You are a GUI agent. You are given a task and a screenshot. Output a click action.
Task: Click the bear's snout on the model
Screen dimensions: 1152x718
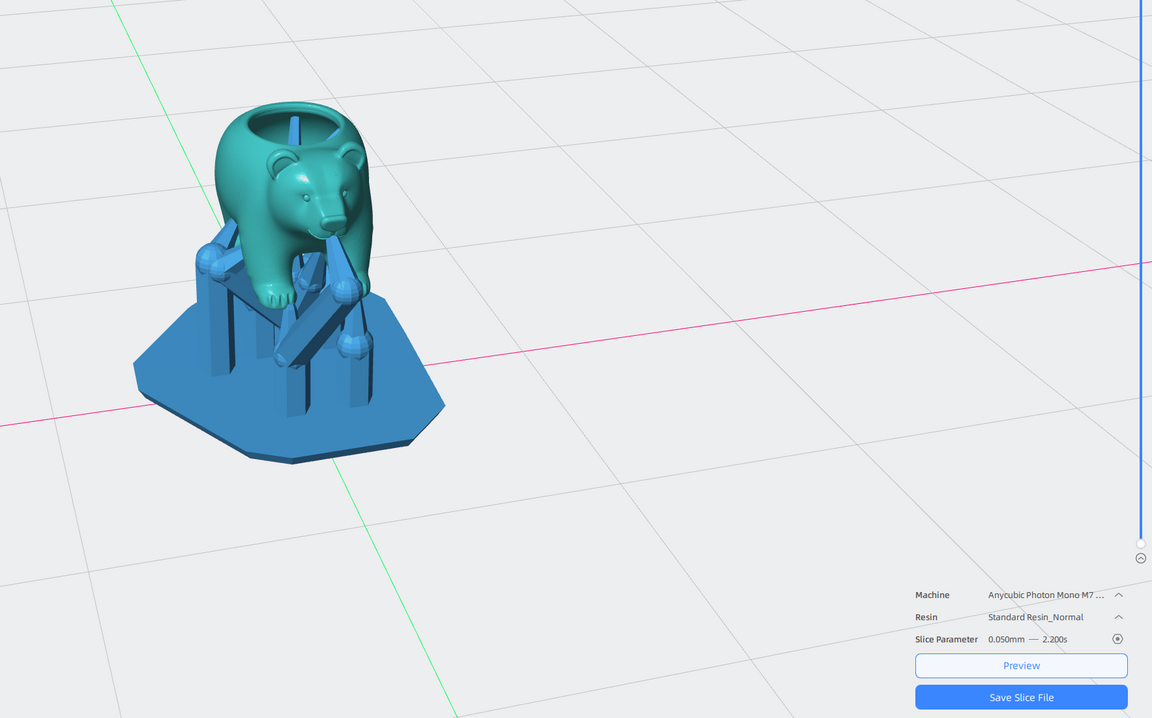[332, 219]
